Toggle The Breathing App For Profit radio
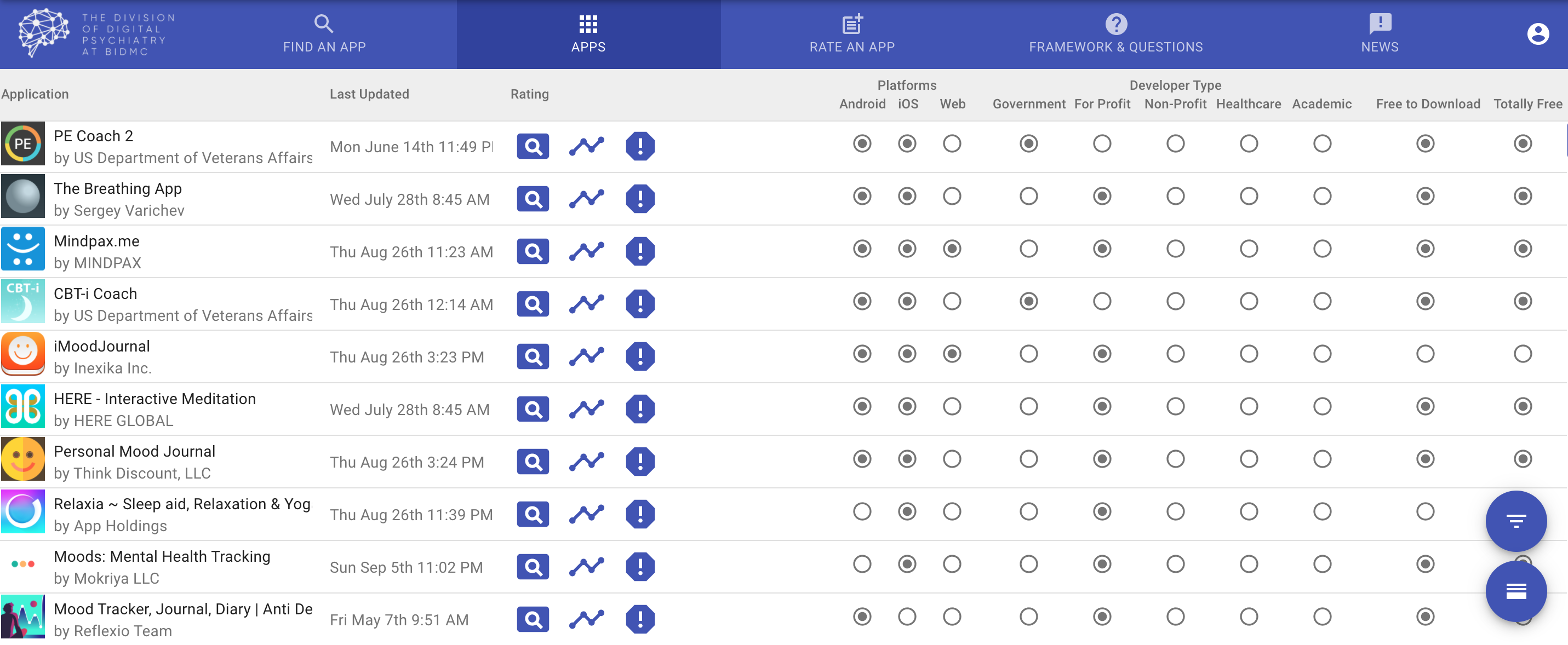Viewport: 1568px width, 645px height. click(1101, 196)
